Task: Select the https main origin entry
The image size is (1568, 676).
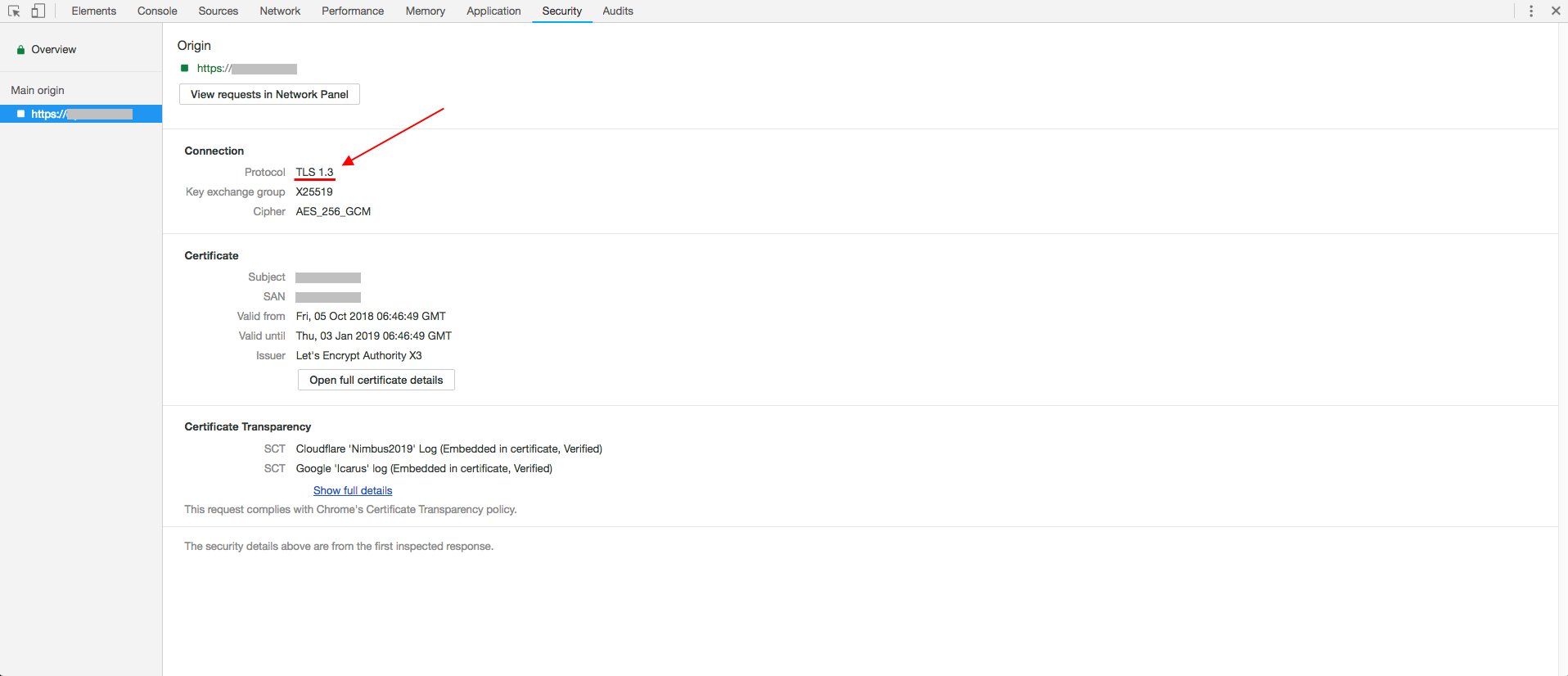Action: pyautogui.click(x=81, y=114)
